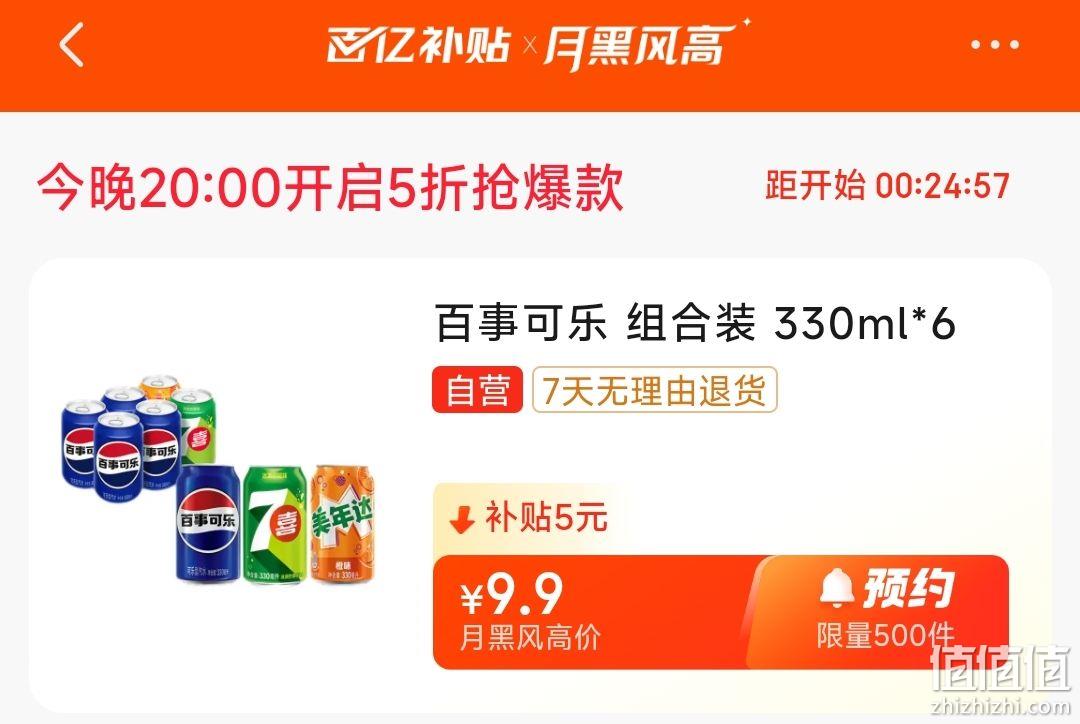This screenshot has width=1080, height=724.
Task: Tap the red down-arrow subsidy icon
Action: click(461, 520)
